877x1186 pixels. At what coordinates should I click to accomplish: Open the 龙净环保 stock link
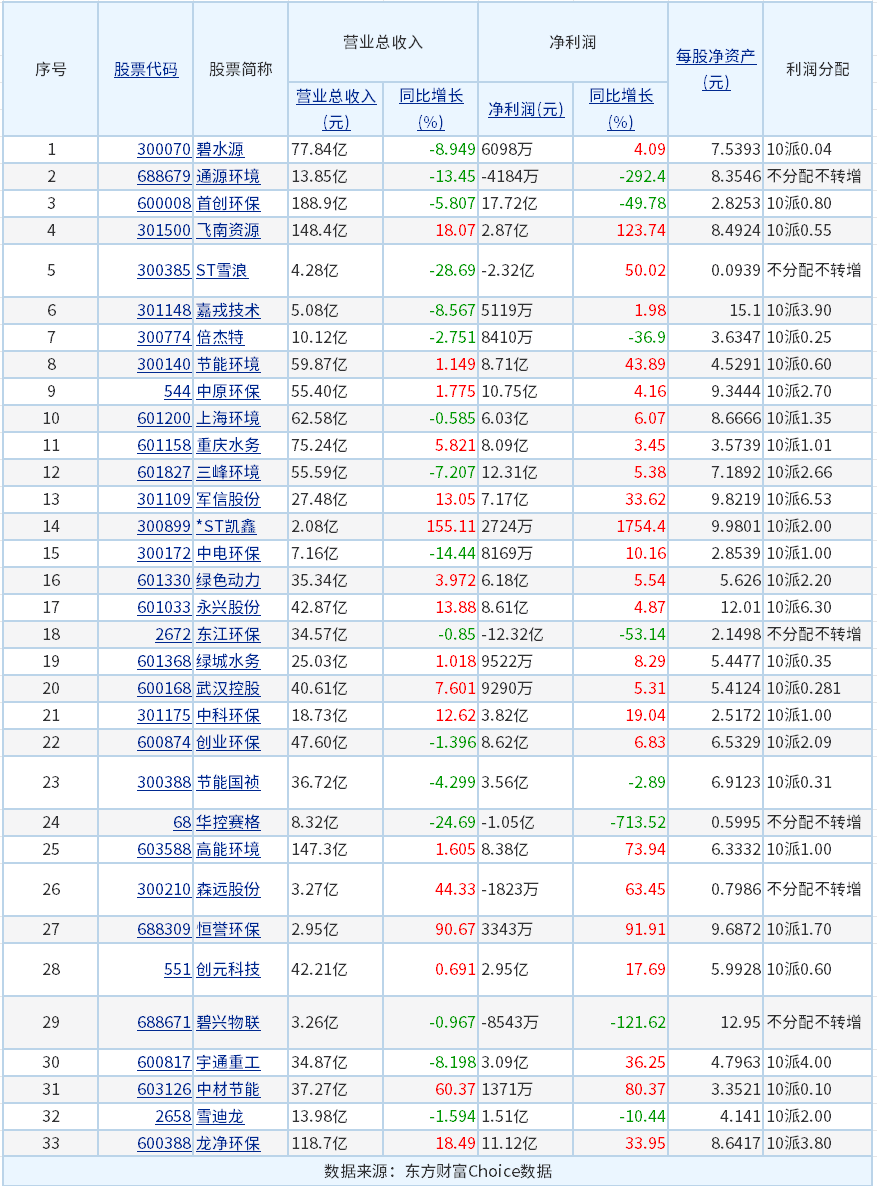click(227, 1143)
